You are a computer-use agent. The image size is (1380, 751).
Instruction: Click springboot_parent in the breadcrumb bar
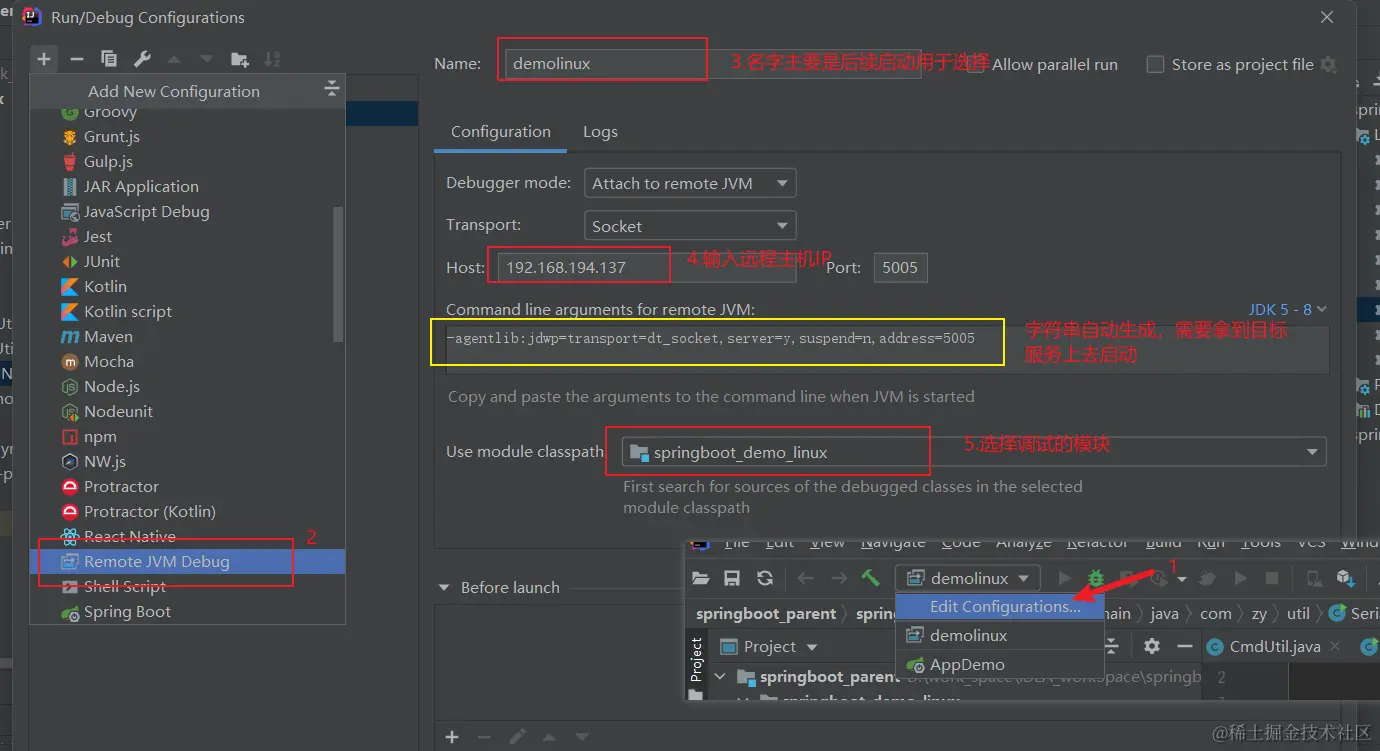click(x=766, y=613)
